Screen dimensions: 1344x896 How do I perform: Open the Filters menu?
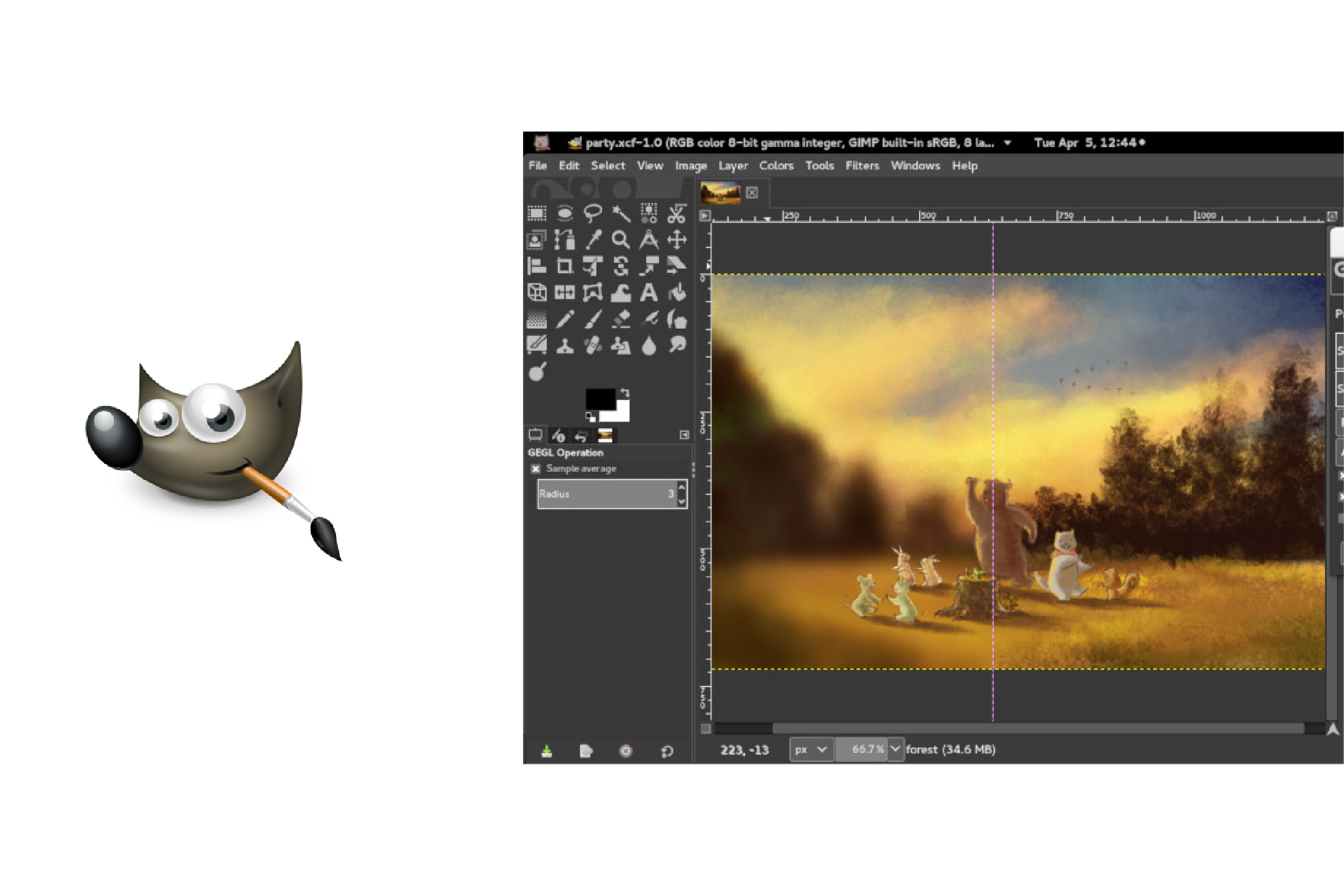click(862, 166)
